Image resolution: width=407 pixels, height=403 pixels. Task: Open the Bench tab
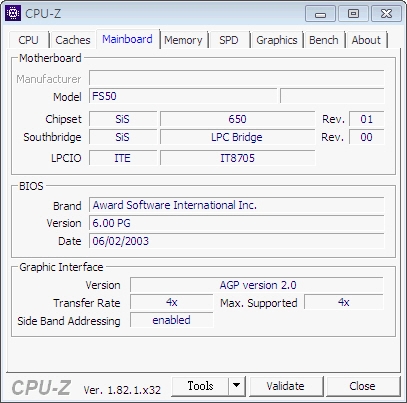(324, 40)
